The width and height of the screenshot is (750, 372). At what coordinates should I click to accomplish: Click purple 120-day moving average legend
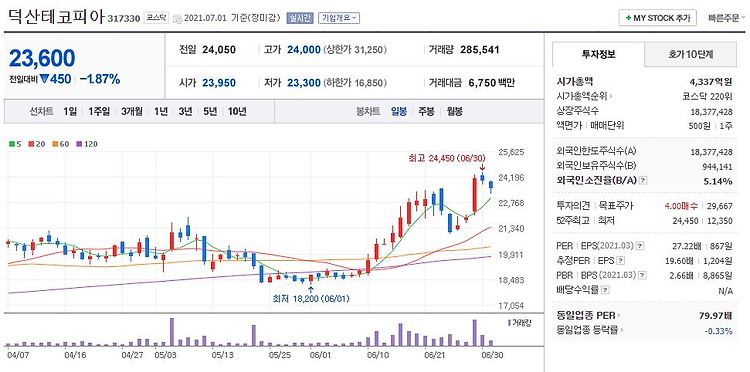pyautogui.click(x=87, y=143)
